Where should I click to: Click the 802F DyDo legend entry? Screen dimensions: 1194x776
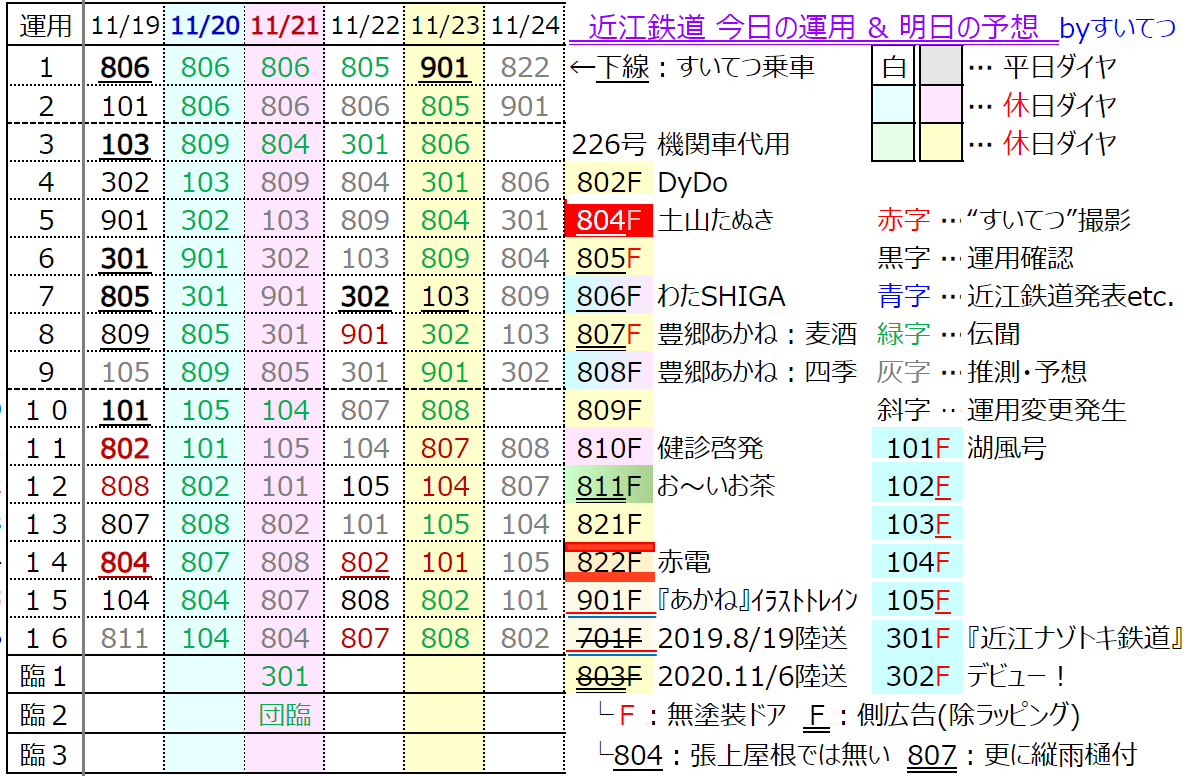tap(652, 182)
